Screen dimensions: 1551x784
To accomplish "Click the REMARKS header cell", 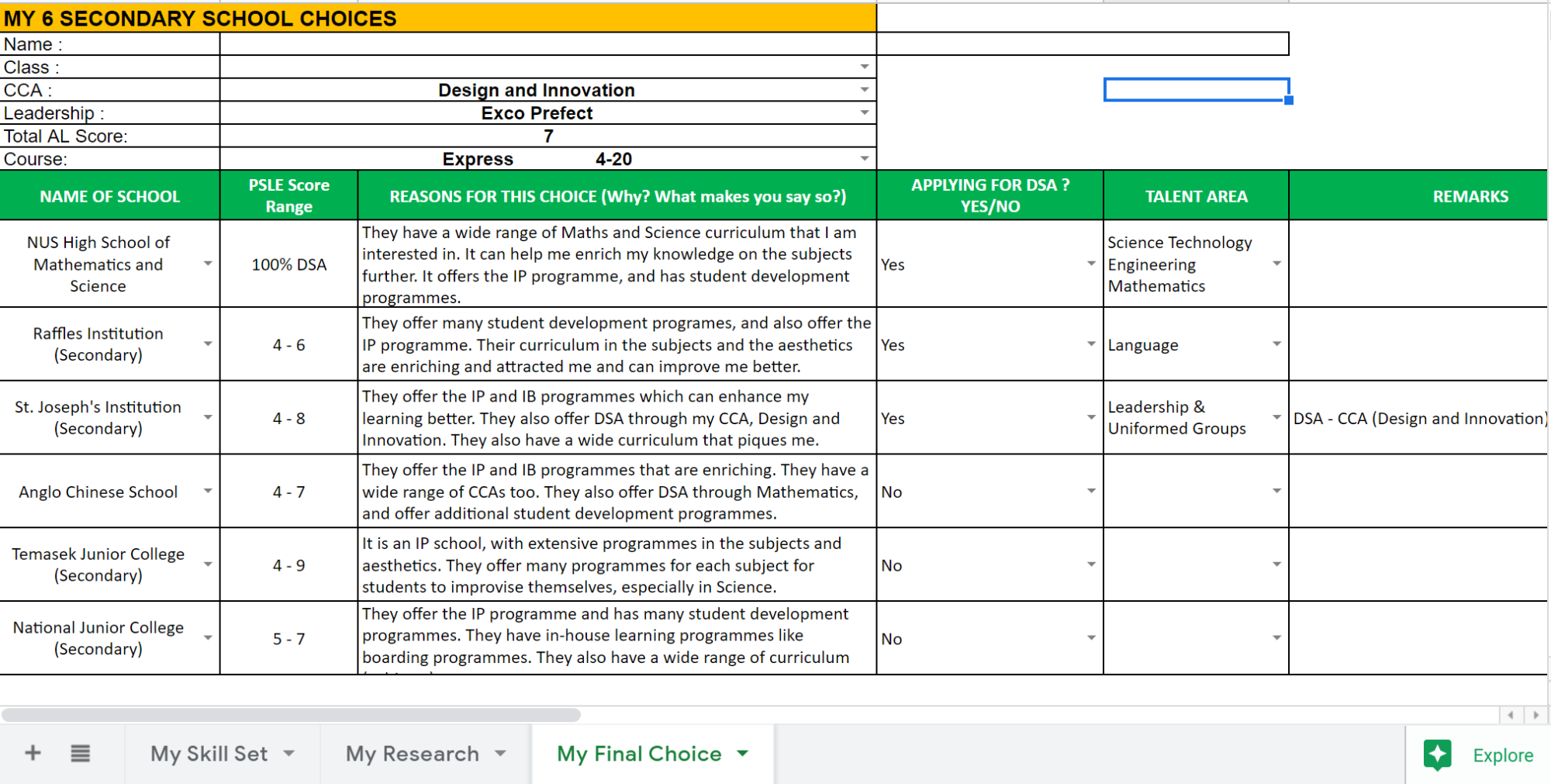I will click(x=1419, y=196).
